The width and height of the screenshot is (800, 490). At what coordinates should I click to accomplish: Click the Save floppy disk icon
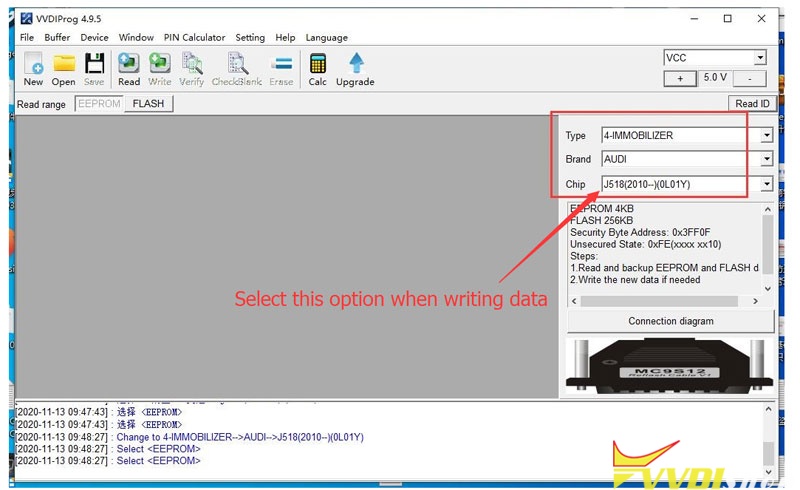tap(94, 69)
